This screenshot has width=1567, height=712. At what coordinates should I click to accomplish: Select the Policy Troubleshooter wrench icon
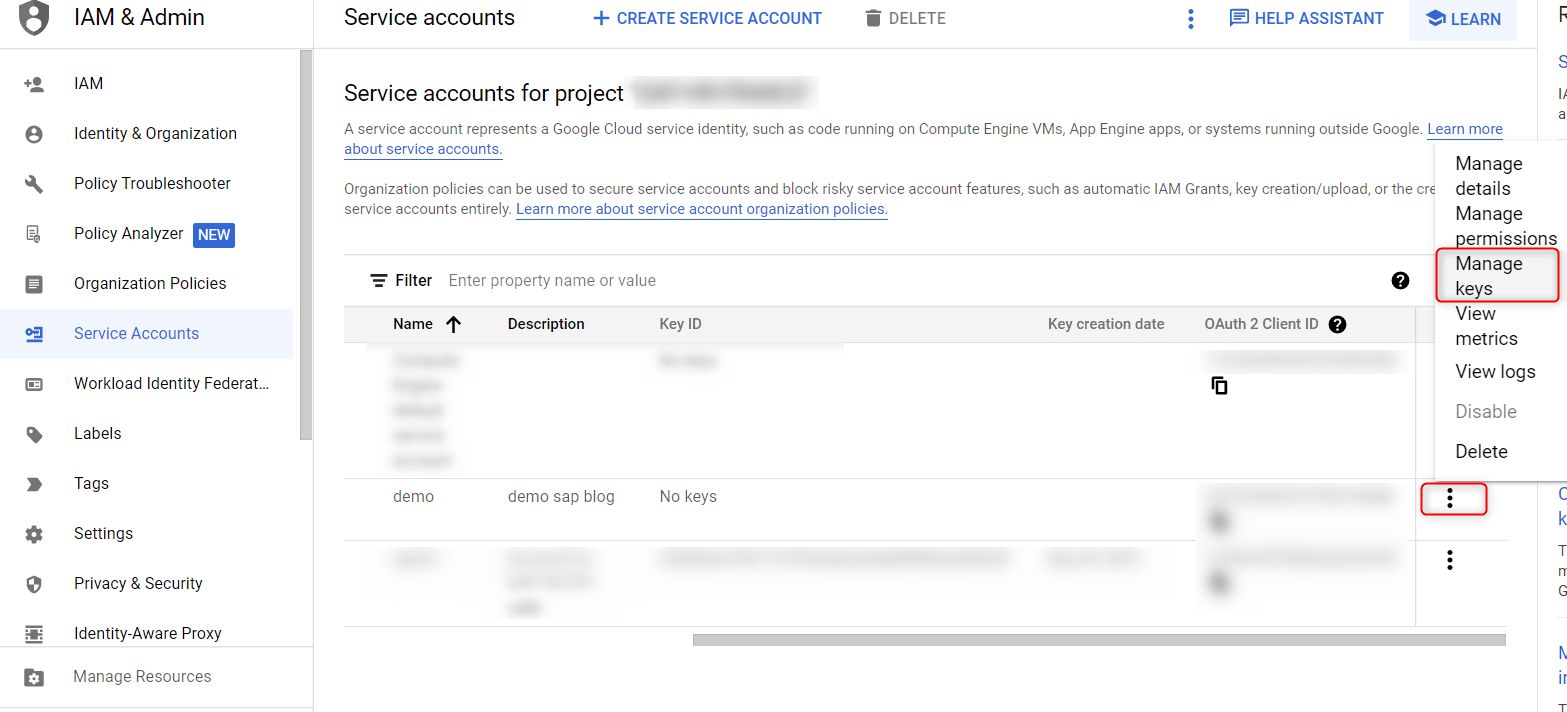point(33,183)
